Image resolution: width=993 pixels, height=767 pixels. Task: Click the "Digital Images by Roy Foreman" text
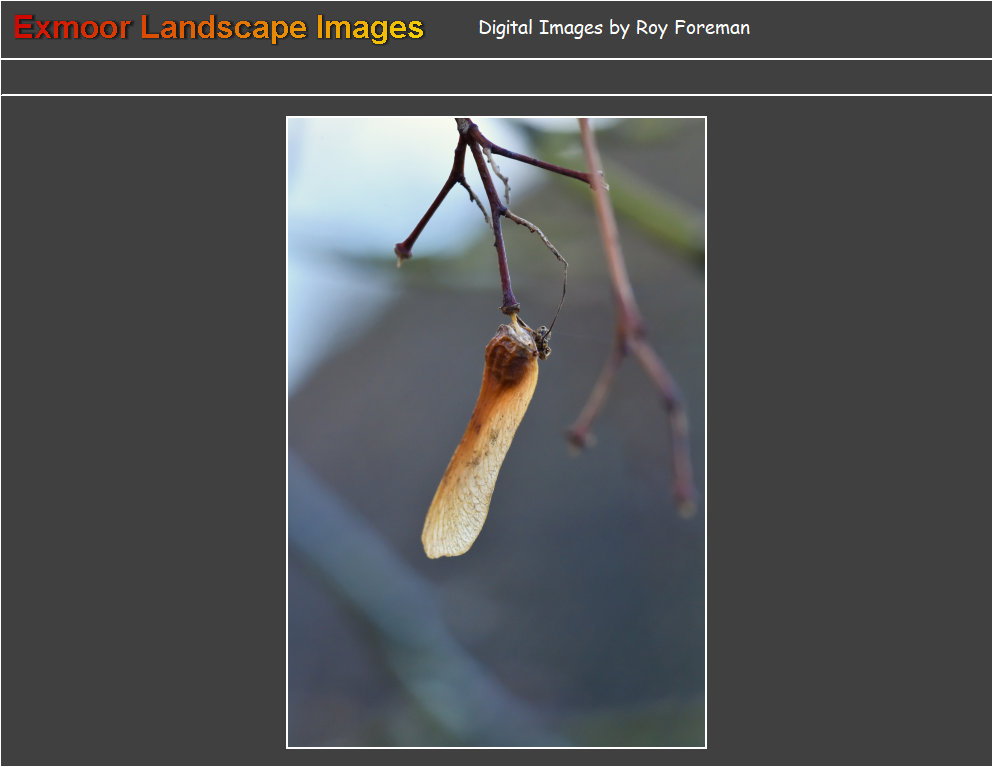tap(614, 28)
